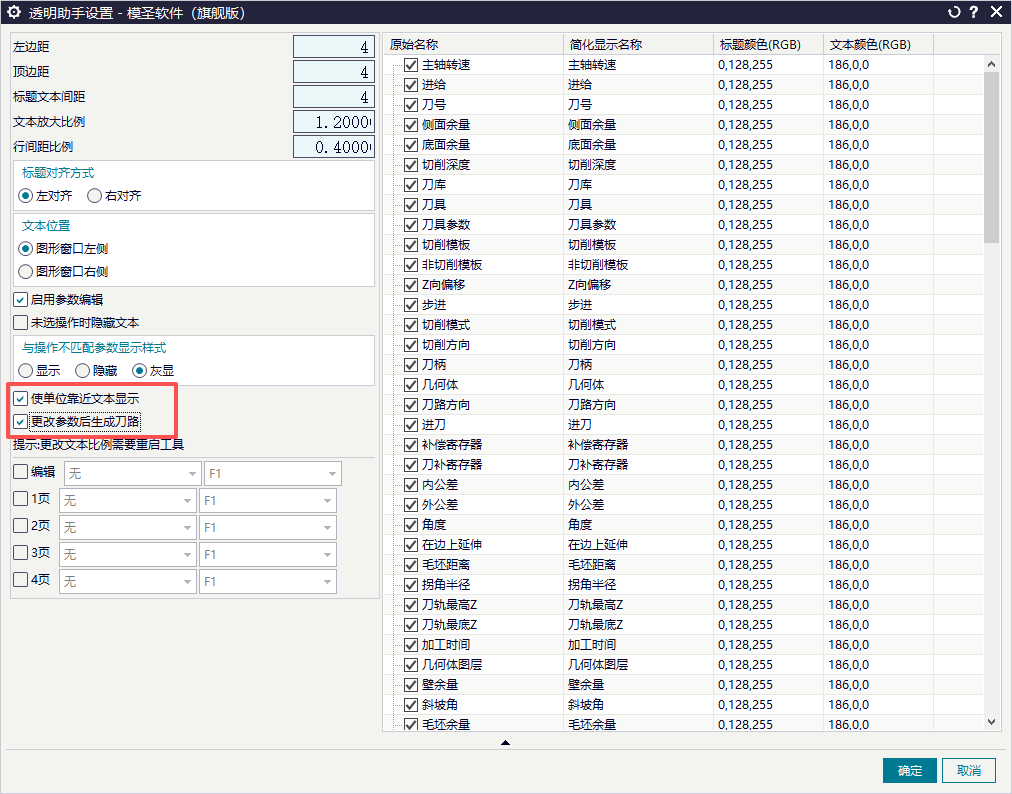Screen dimensions: 1012x794
Task: Click title color 0,128,255 of 刀号 row
Action: (x=745, y=105)
